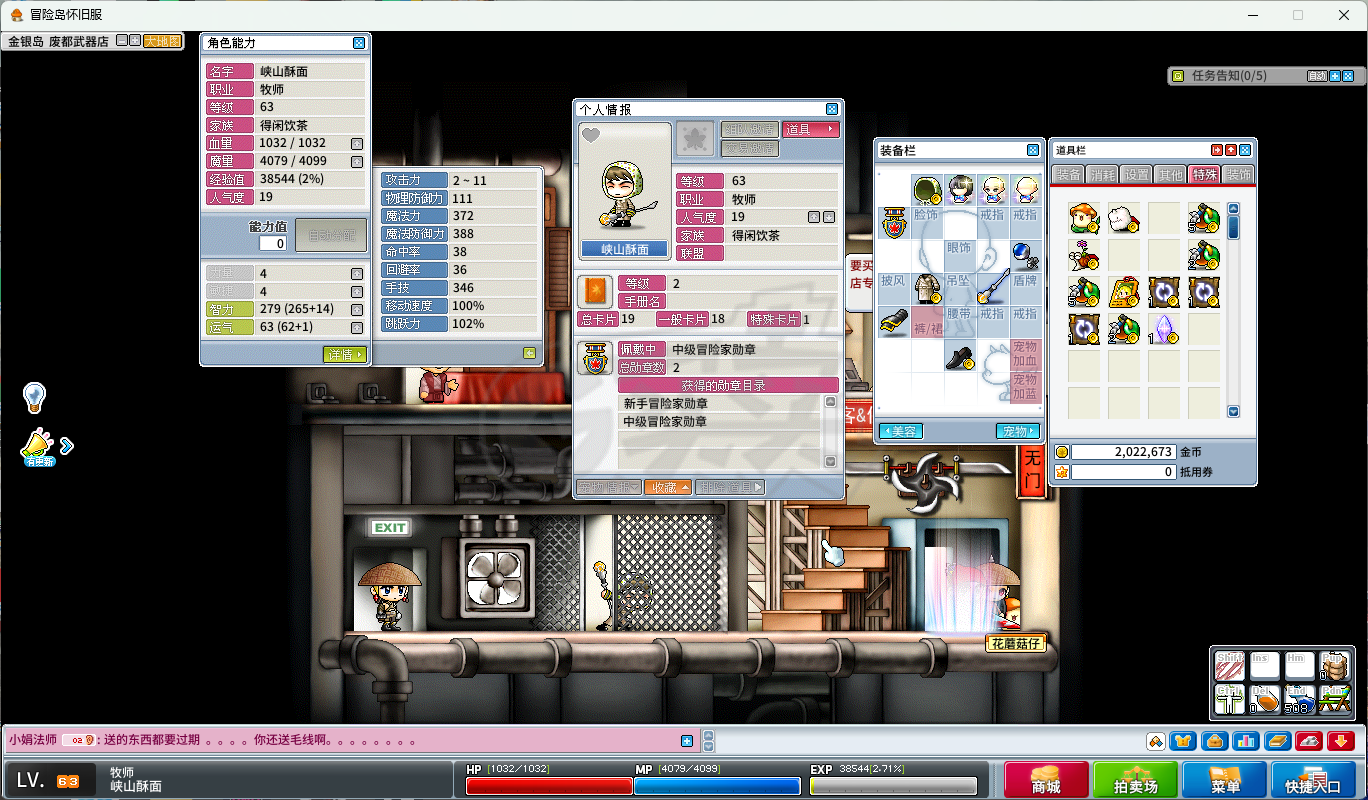The width and height of the screenshot is (1368, 800).
Task: Toggle 自动 on the quest notifier
Action: point(1317,76)
